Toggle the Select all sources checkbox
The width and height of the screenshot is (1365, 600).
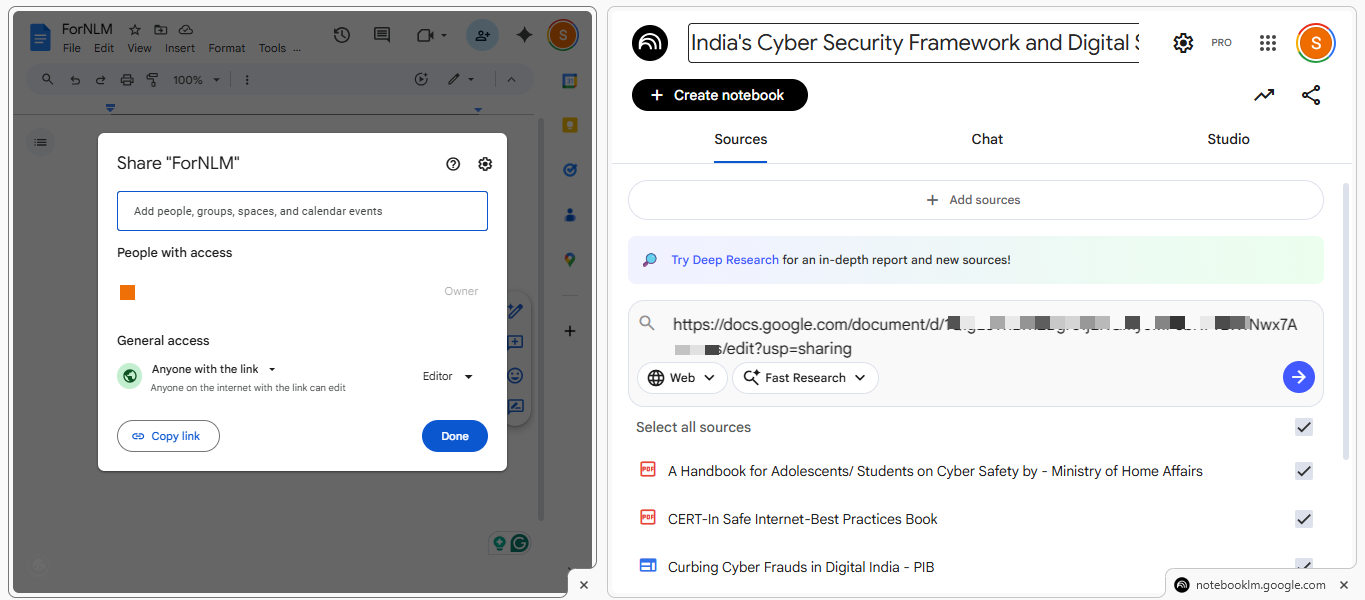click(1304, 427)
